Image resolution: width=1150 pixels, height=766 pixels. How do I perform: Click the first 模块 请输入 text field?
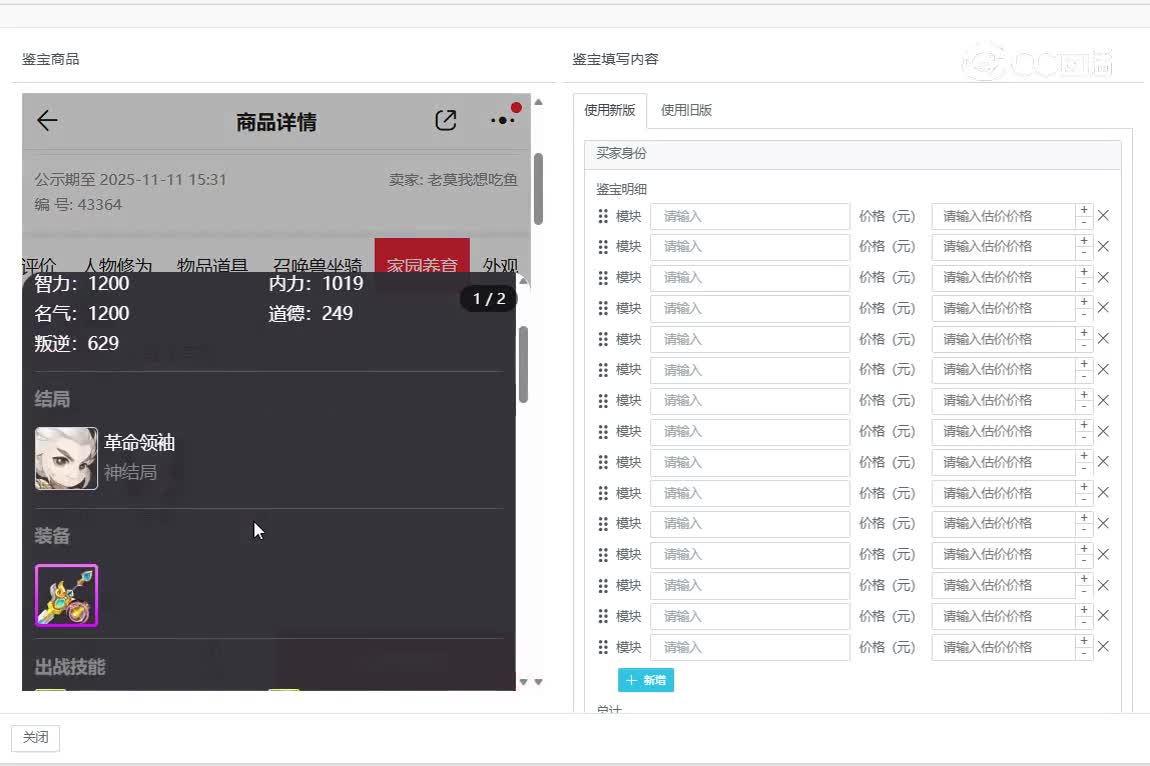tap(750, 216)
